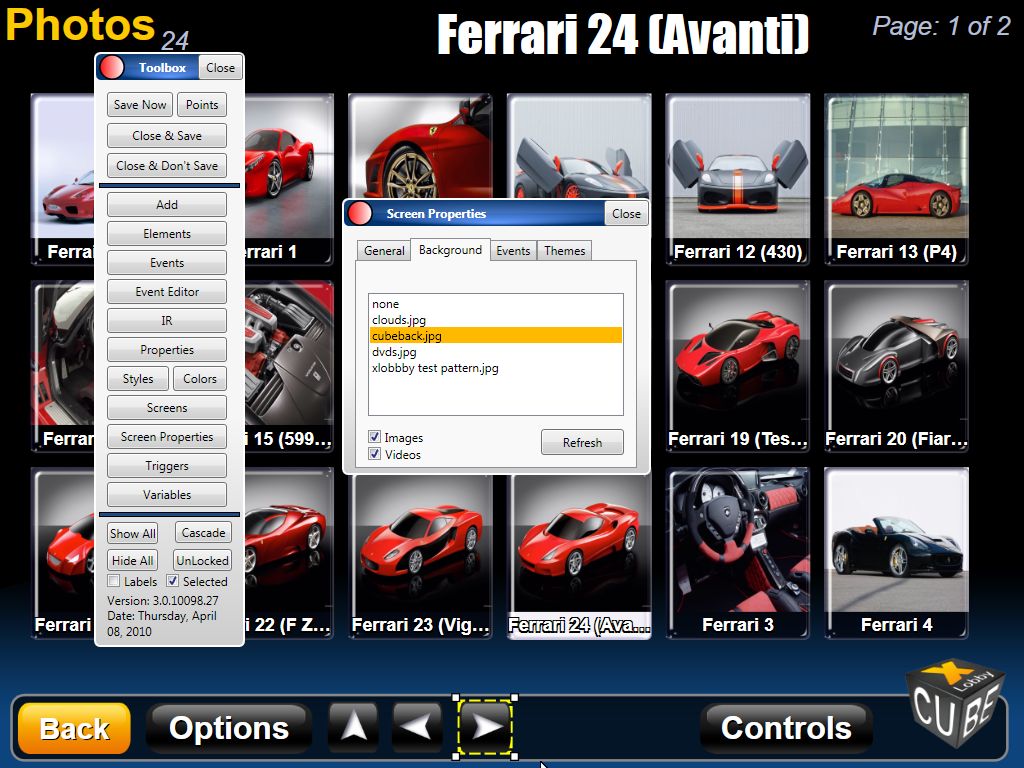Open the Ferrari 3 interior thumbnail

(x=737, y=552)
